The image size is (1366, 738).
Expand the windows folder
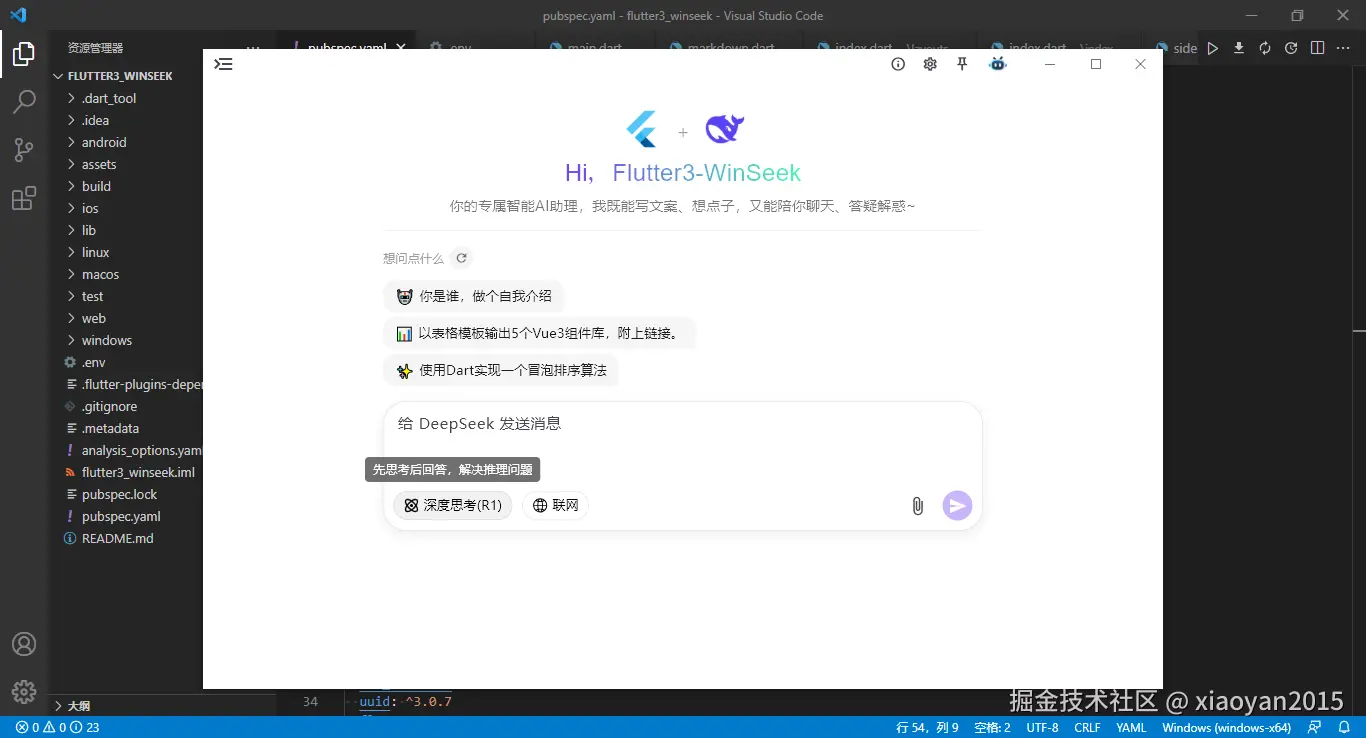107,340
